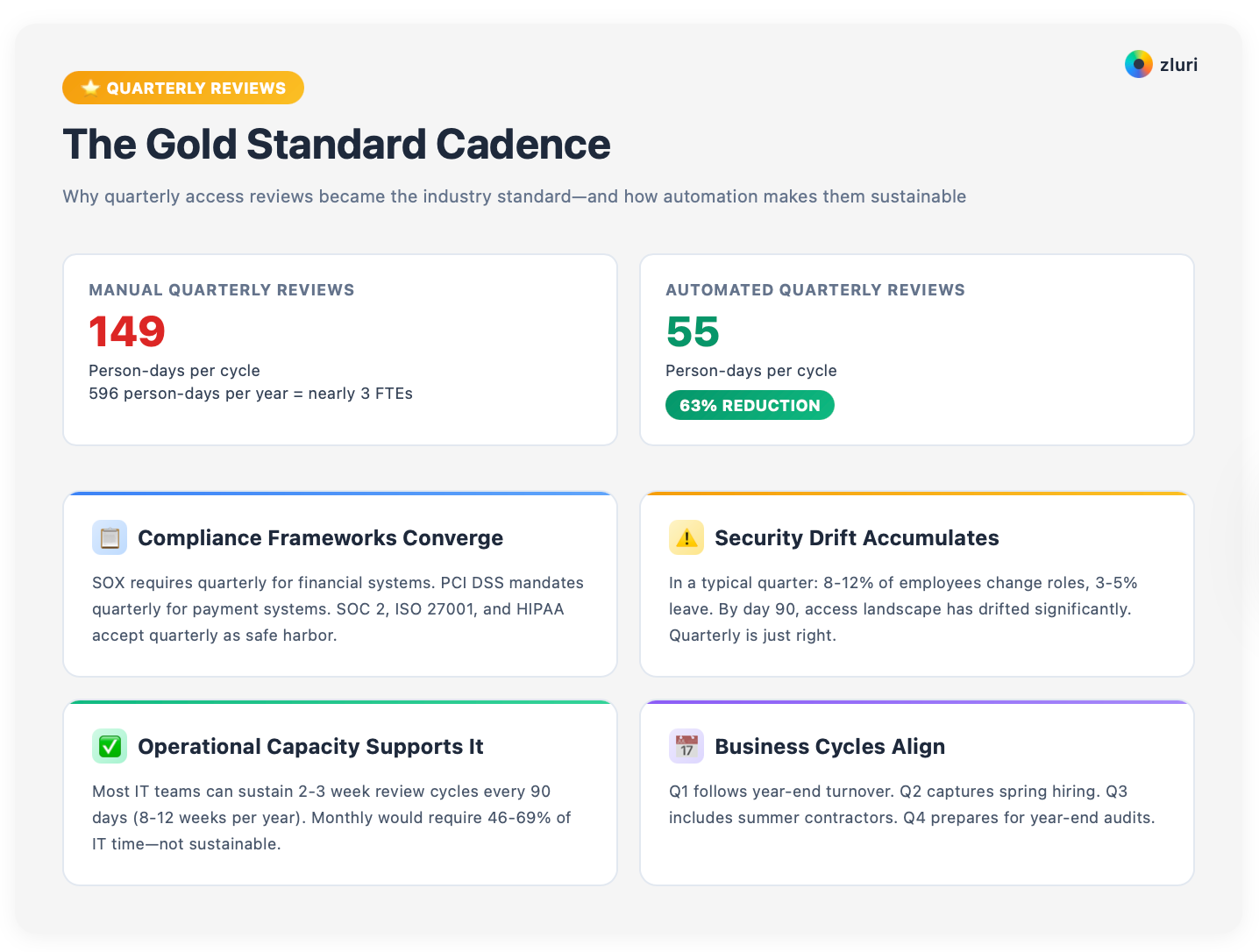This screenshot has width=1259, height=952.
Task: Click the green 55 figure
Action: coord(693,331)
